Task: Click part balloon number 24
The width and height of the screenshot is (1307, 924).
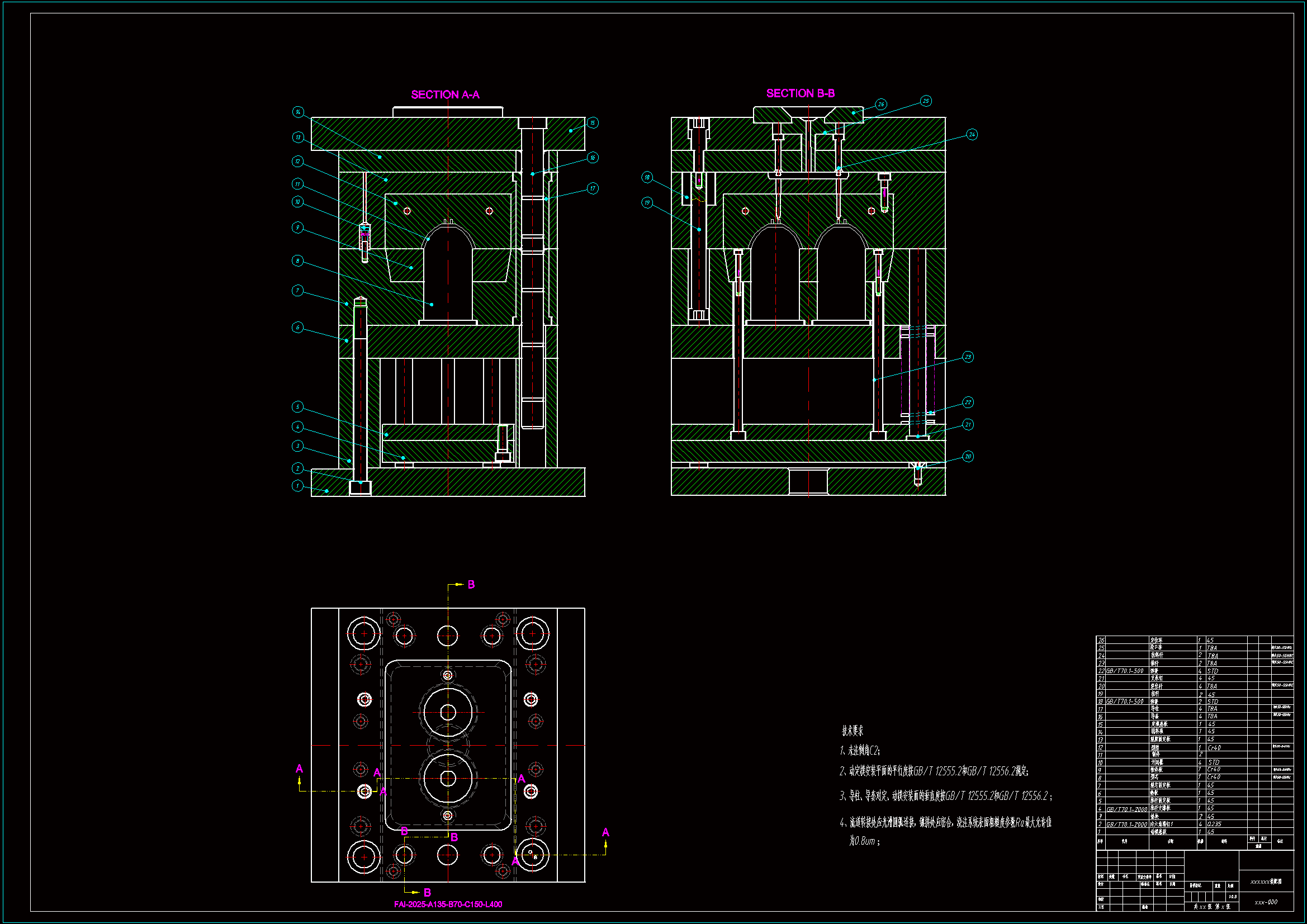Action: [972, 135]
